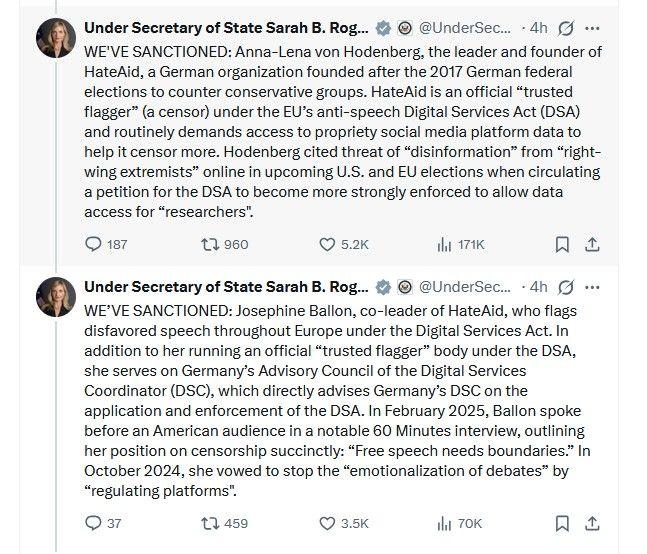Viewport: 647px width, 554px height.
Task: Reply to the Anna-Lena von Hodenberg post
Action: [x=94, y=244]
